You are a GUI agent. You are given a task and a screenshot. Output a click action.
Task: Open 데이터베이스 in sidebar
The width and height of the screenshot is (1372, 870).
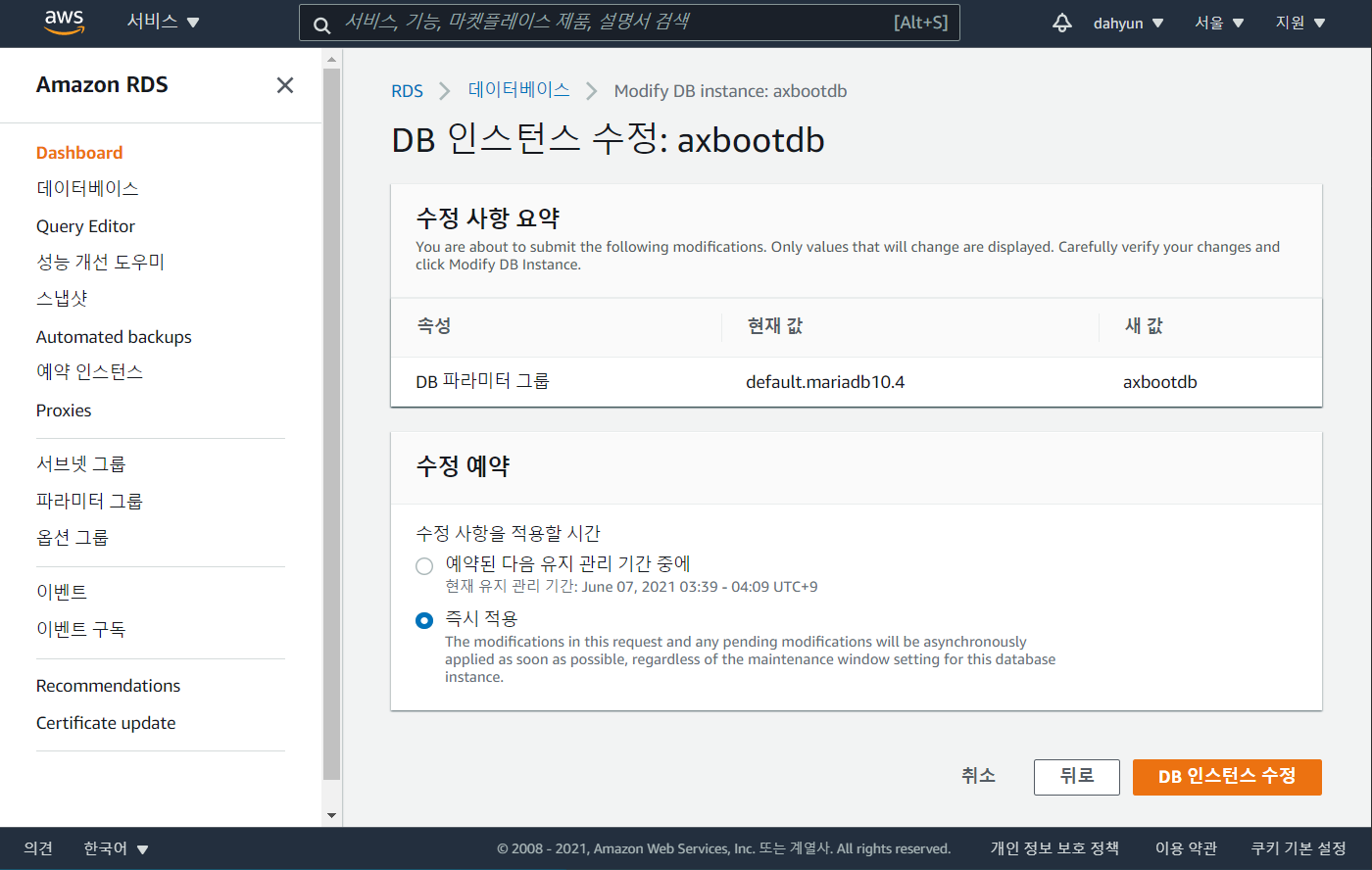(87, 188)
